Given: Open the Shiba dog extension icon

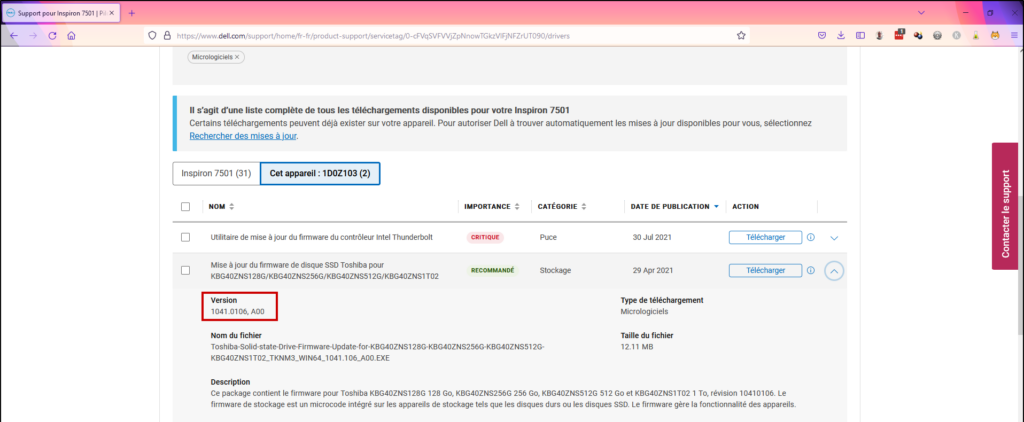Looking at the screenshot, I should pyautogui.click(x=995, y=36).
